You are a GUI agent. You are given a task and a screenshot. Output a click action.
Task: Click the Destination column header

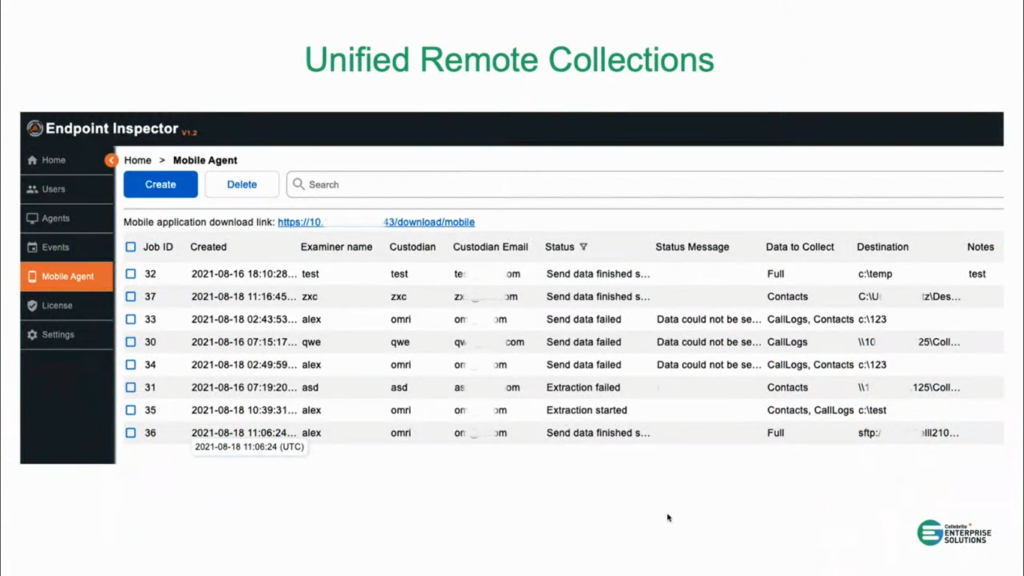[883, 247]
